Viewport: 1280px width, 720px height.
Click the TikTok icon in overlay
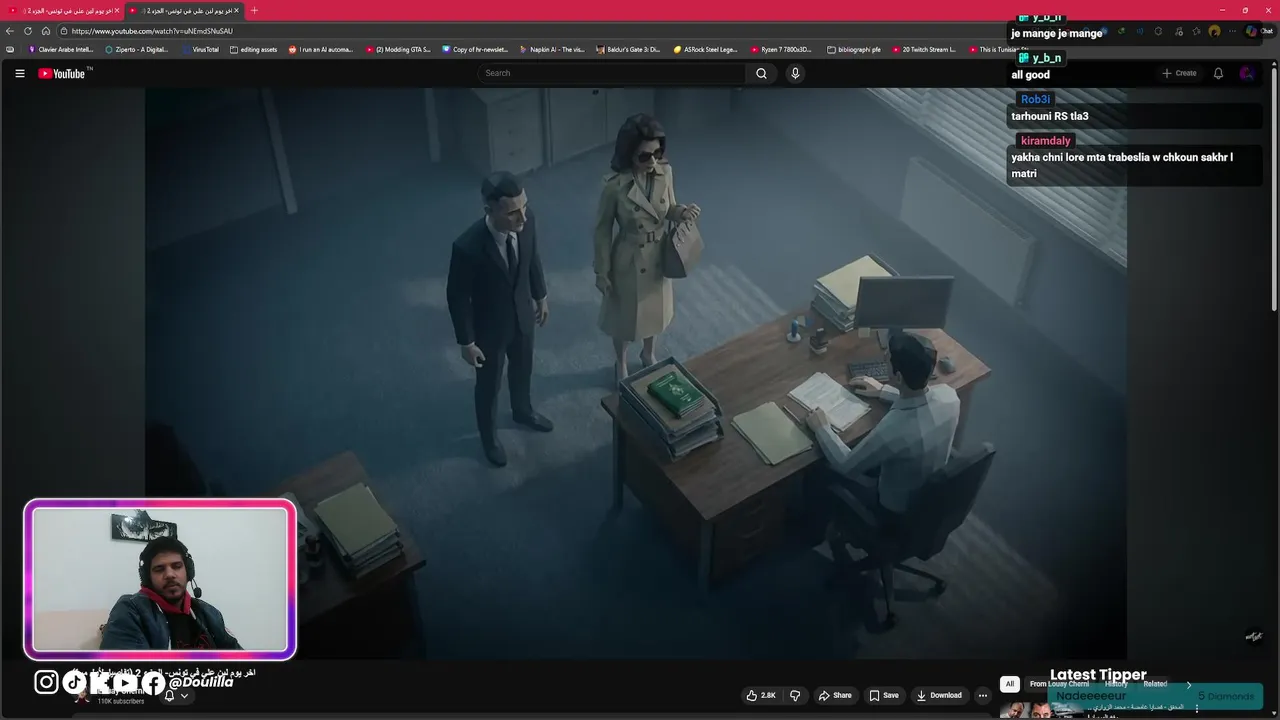click(x=75, y=682)
